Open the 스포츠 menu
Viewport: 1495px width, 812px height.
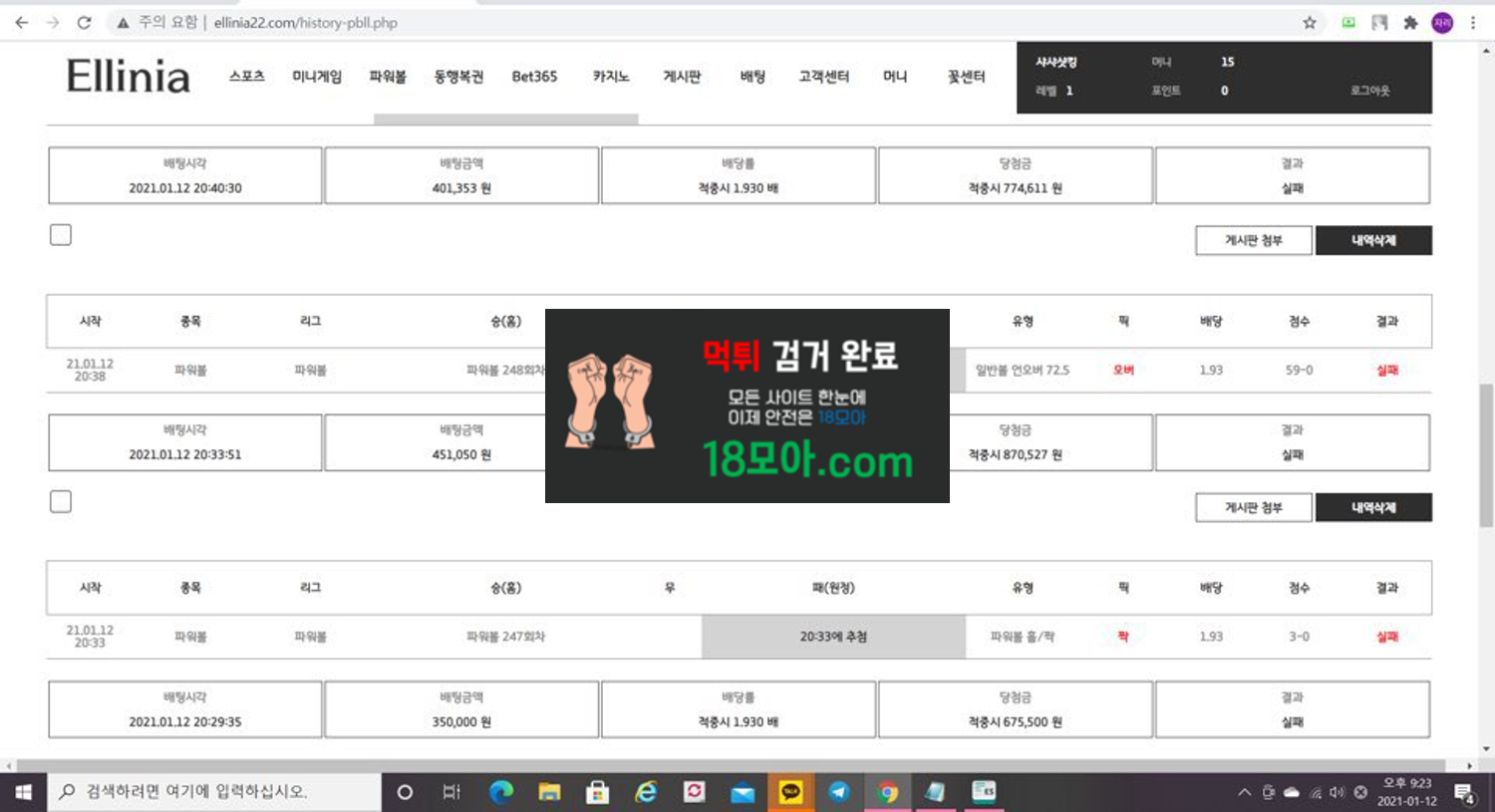click(x=247, y=76)
